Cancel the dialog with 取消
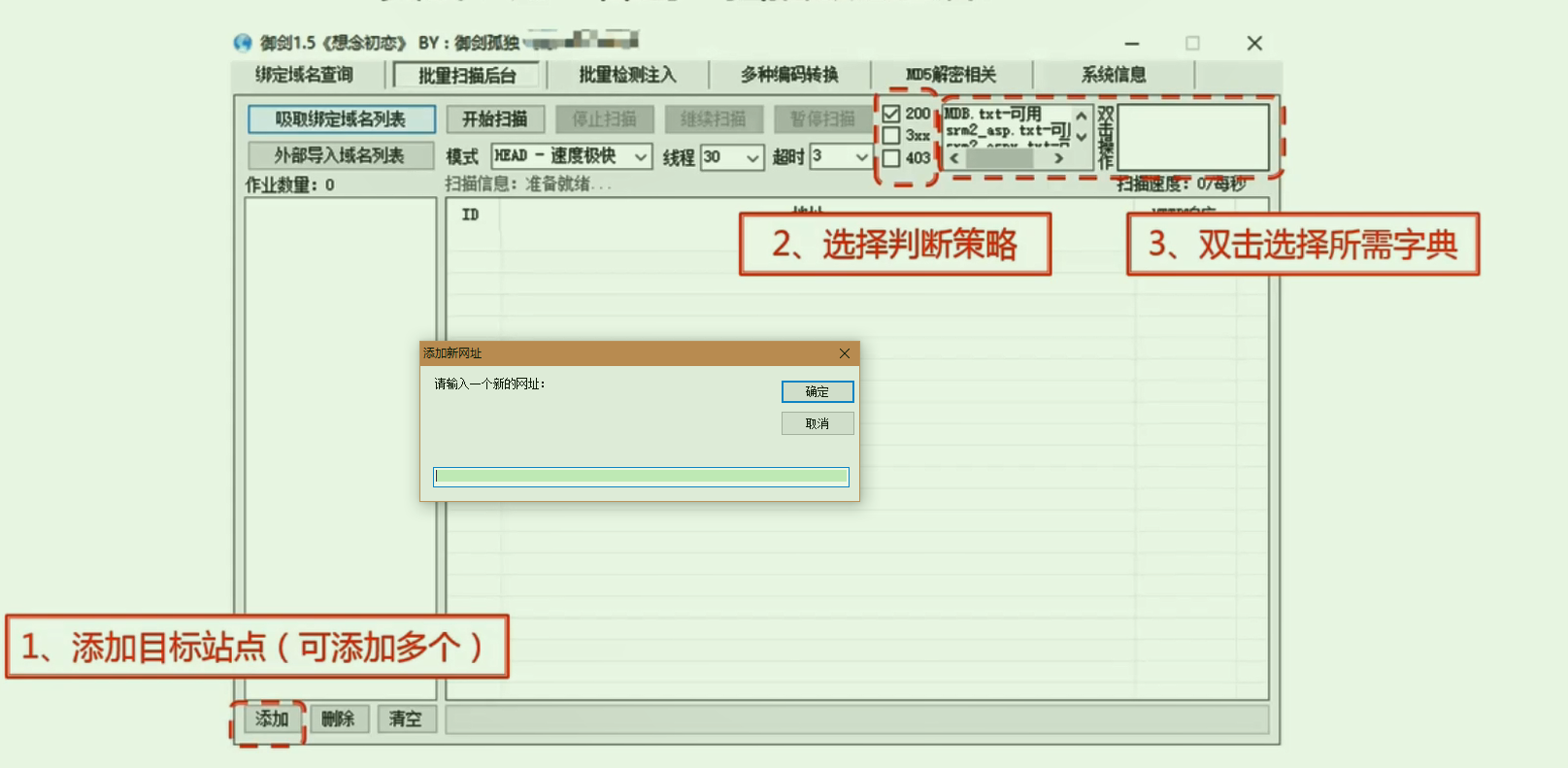The height and width of the screenshot is (768, 1568). 817,423
